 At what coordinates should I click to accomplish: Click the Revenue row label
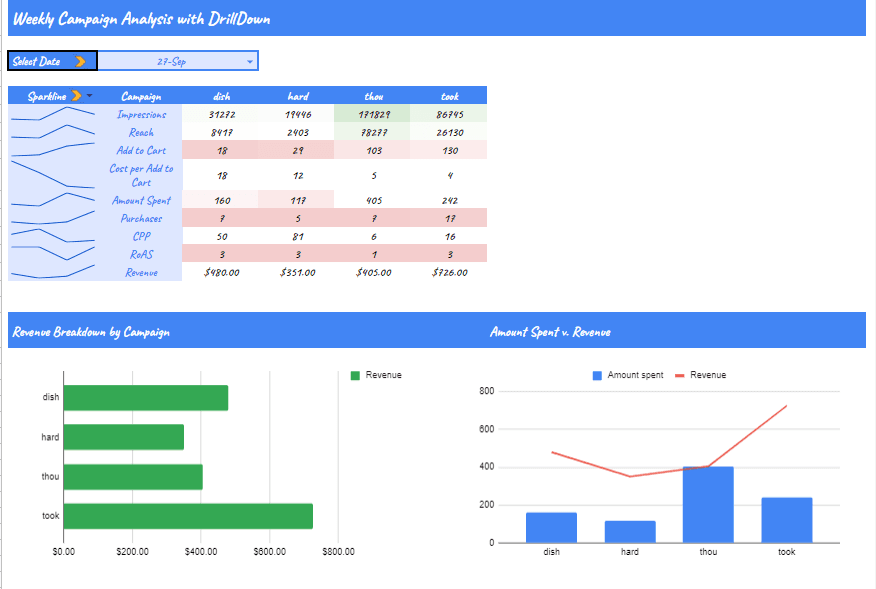pyautogui.click(x=141, y=272)
